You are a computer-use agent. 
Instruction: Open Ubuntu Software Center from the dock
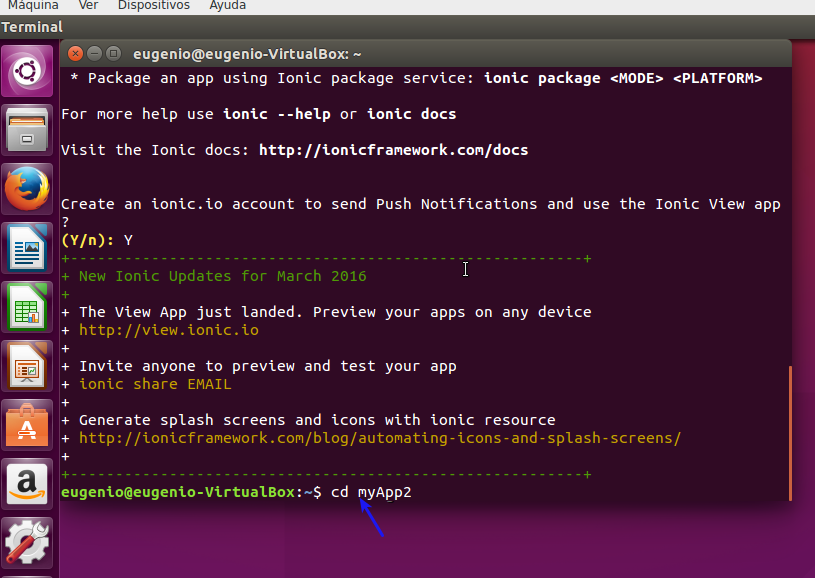pos(27,425)
